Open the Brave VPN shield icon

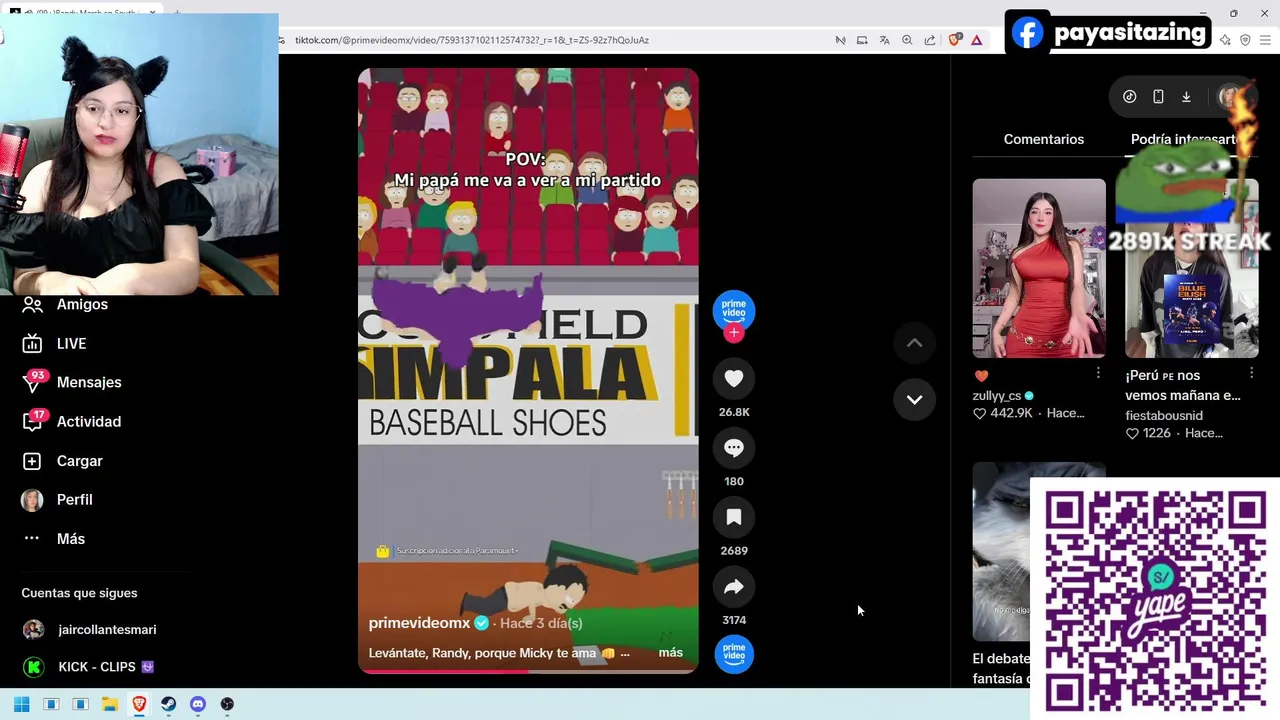coord(1245,40)
